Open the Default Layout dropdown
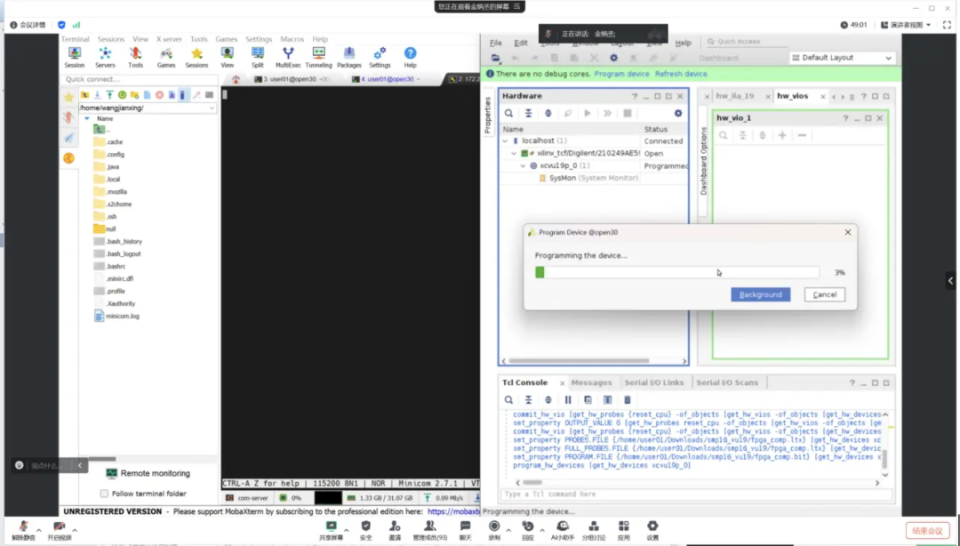Viewport: 960px width, 546px height. click(x=842, y=58)
